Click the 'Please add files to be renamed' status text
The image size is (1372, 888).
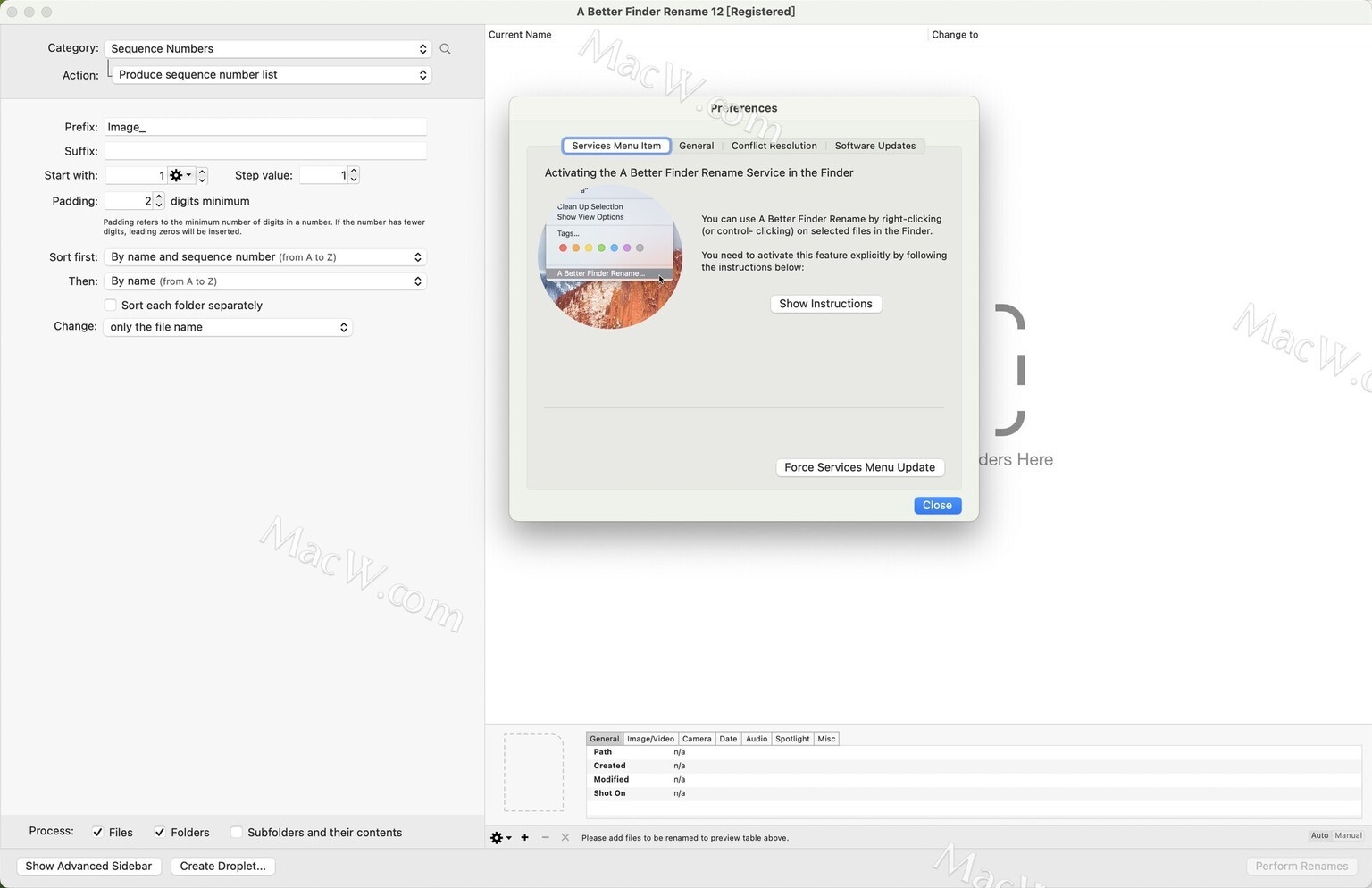(x=685, y=838)
